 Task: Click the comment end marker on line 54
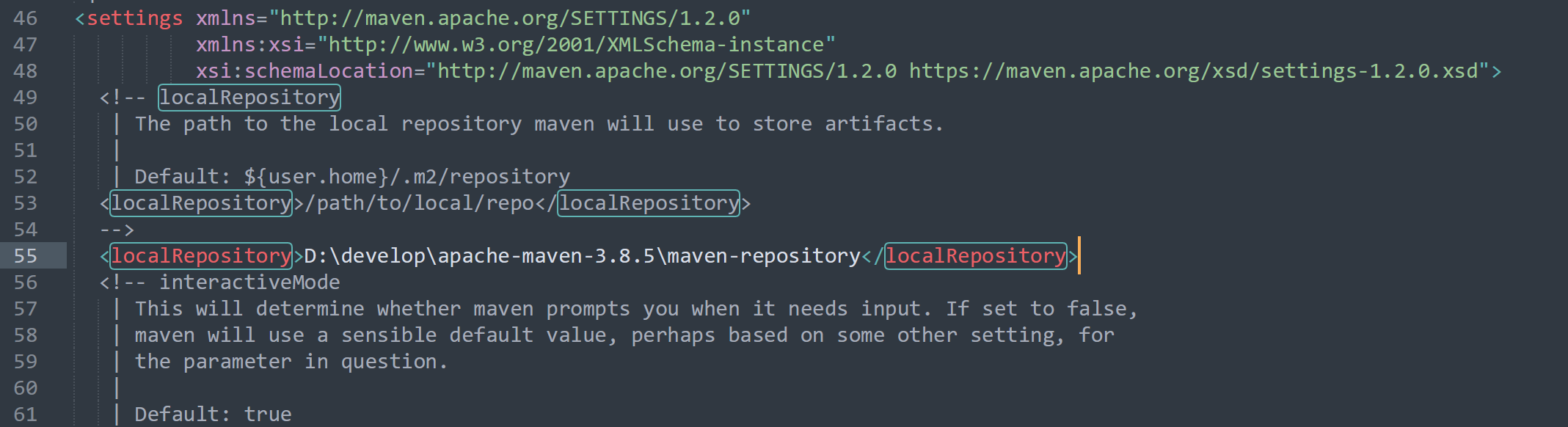(x=117, y=230)
